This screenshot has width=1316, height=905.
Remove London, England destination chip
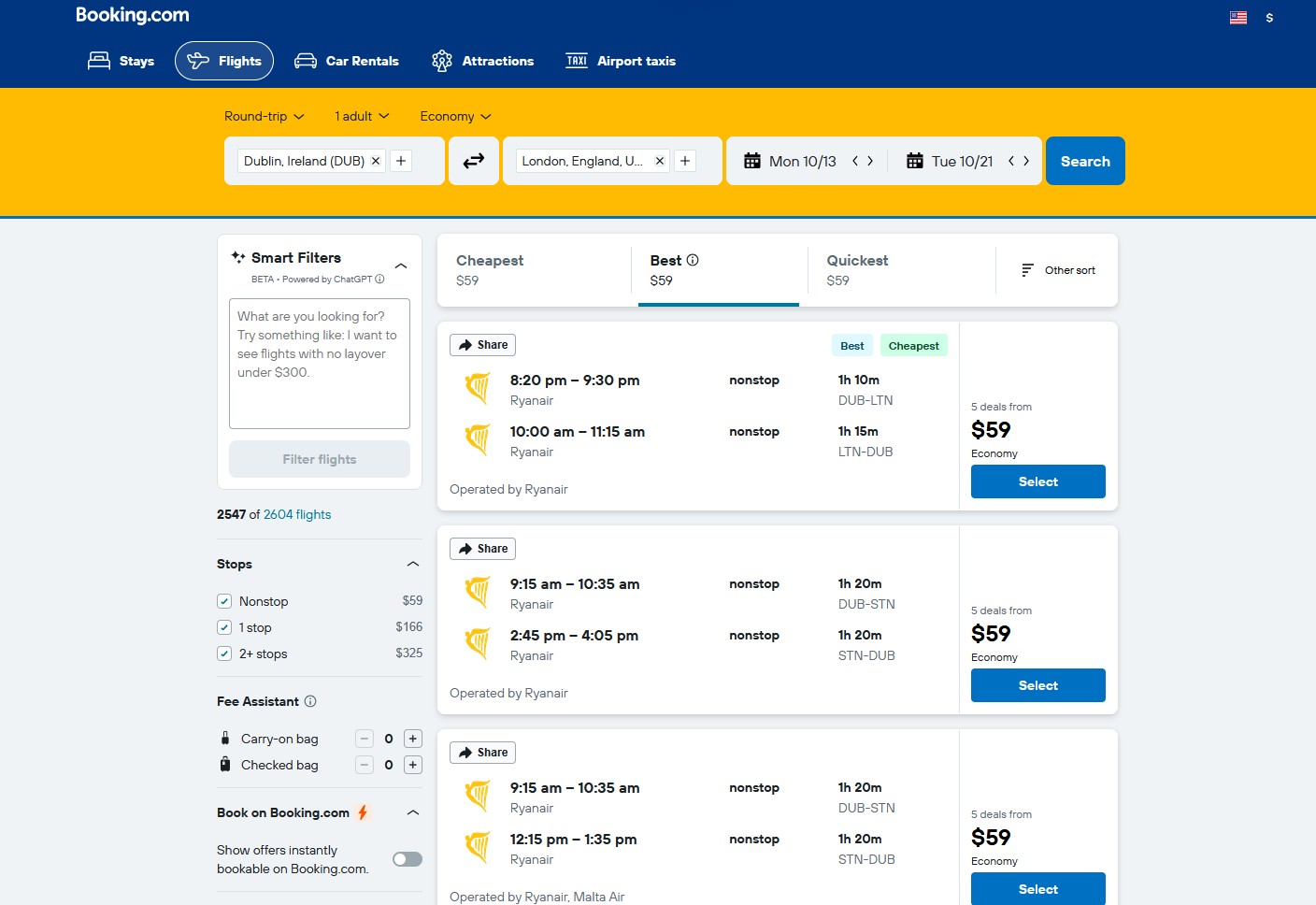point(660,161)
